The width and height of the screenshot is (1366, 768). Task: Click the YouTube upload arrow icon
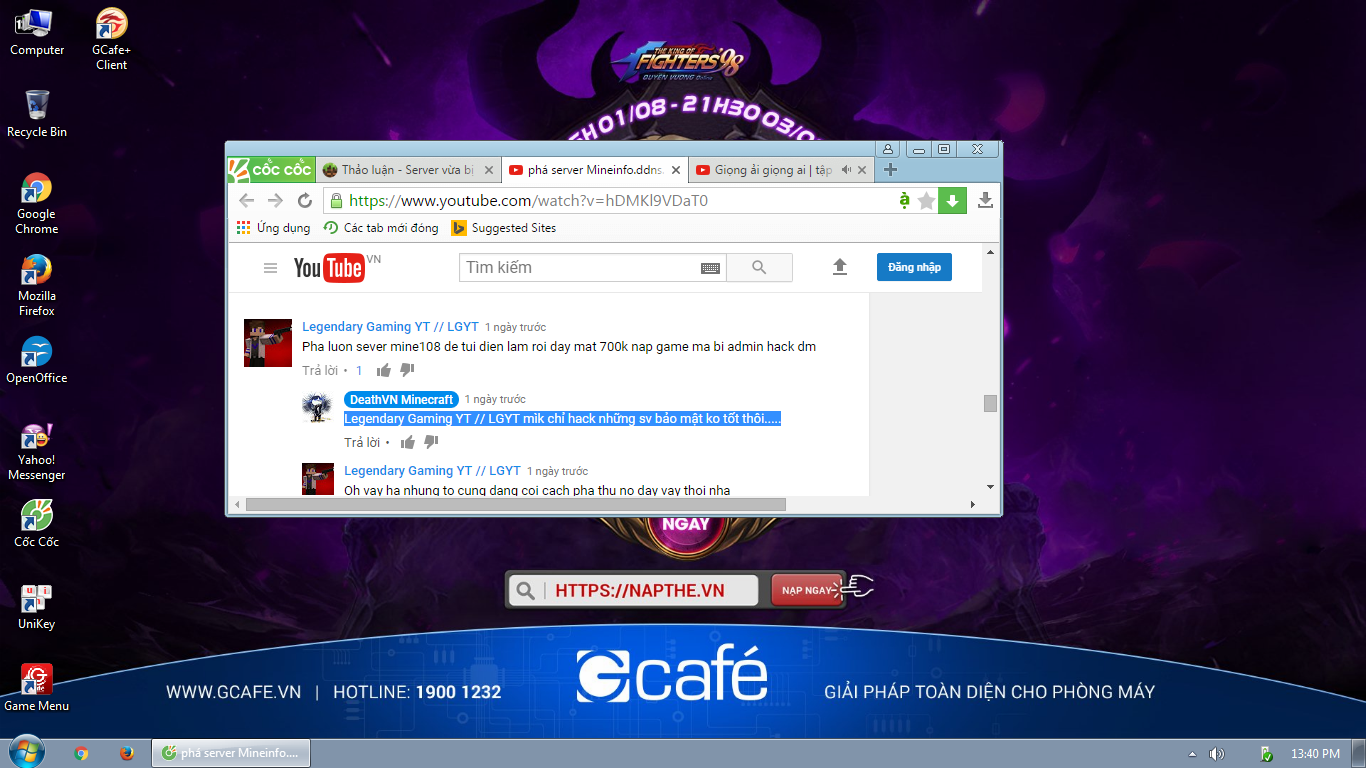click(840, 267)
